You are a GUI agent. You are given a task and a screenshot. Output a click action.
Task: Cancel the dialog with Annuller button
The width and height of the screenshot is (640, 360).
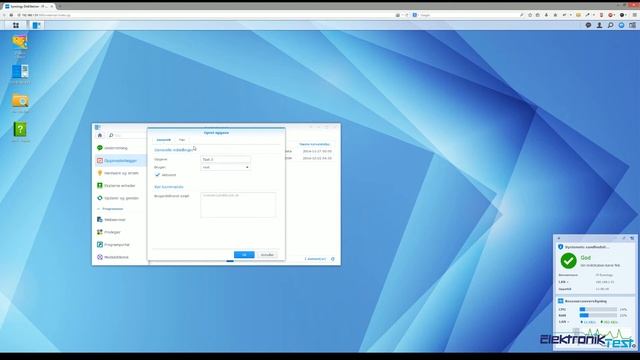tap(267, 255)
